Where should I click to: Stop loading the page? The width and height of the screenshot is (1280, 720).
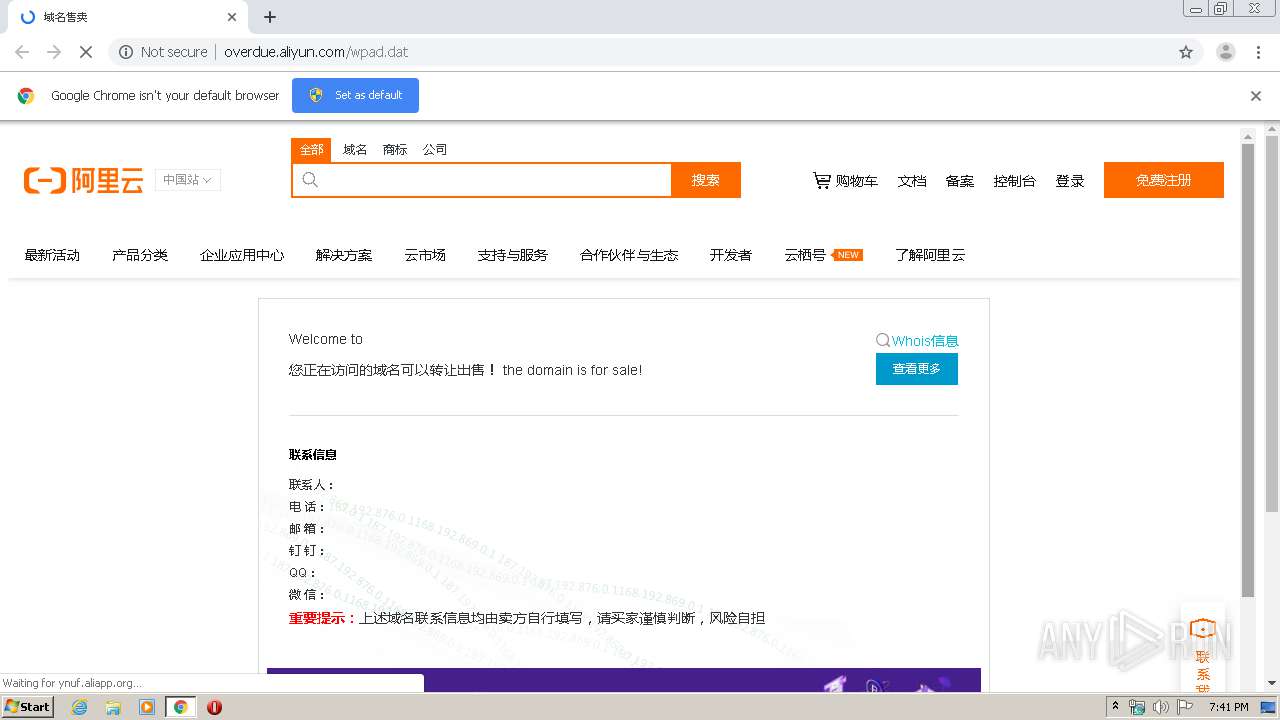[x=86, y=52]
